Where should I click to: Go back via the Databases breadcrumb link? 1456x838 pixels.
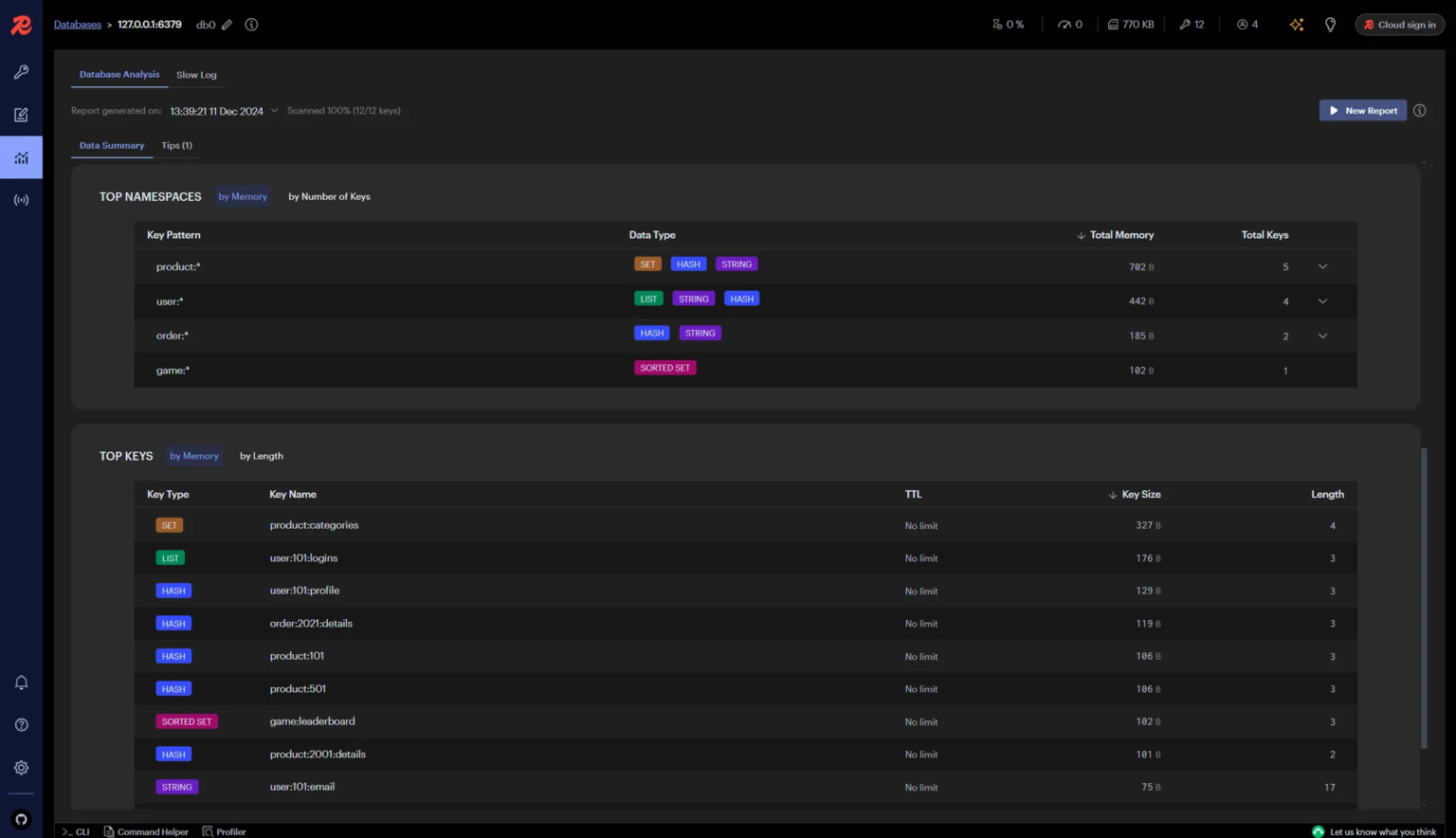[x=77, y=25]
